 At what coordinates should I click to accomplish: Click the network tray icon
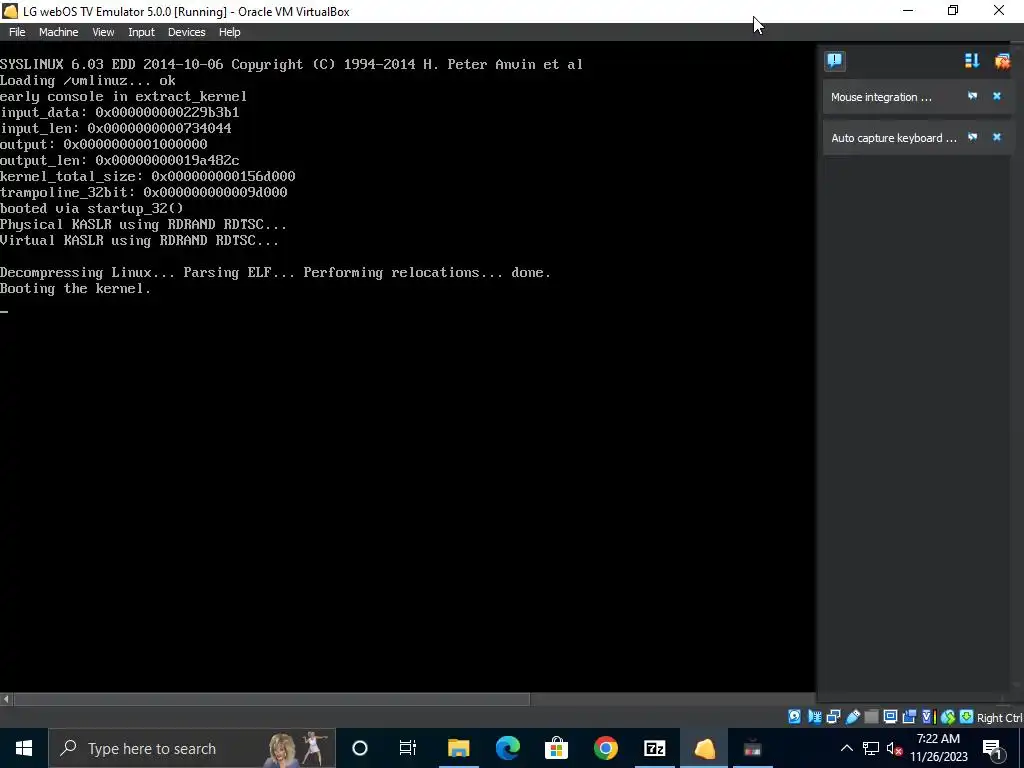(871, 748)
